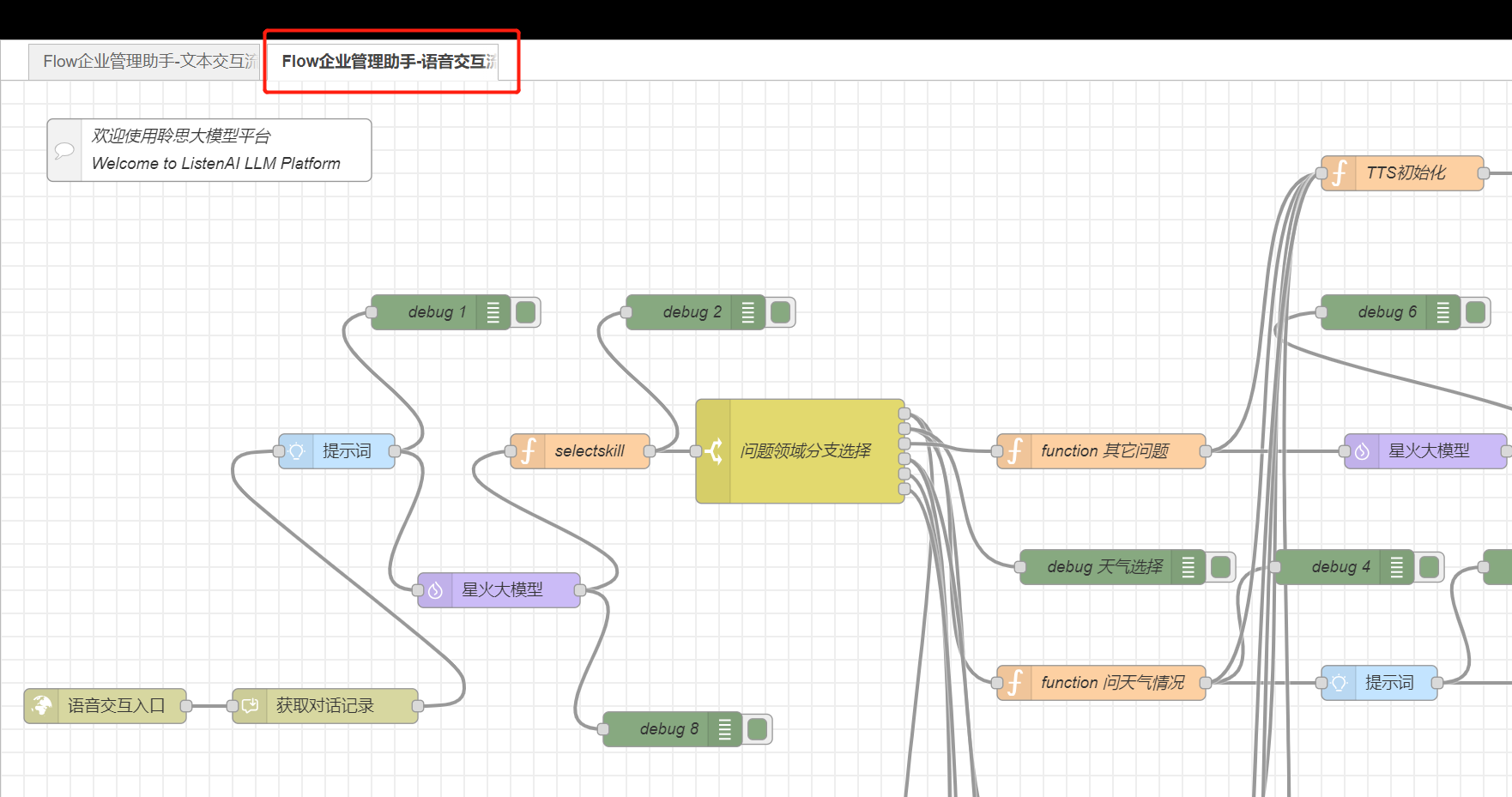Select the debug 1 node label
1512x797 pixels.
[x=438, y=312]
